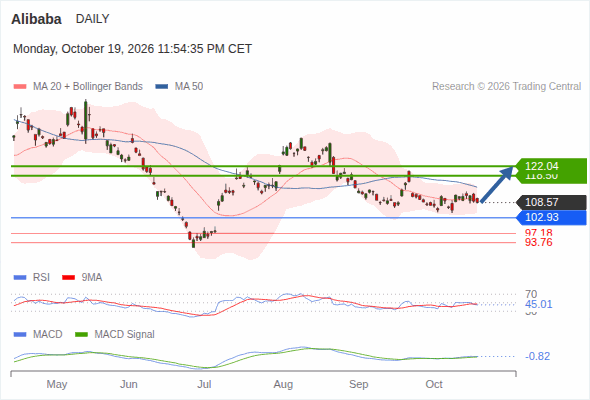
Task: Click the 97.18 support price label
Action: coord(538,233)
